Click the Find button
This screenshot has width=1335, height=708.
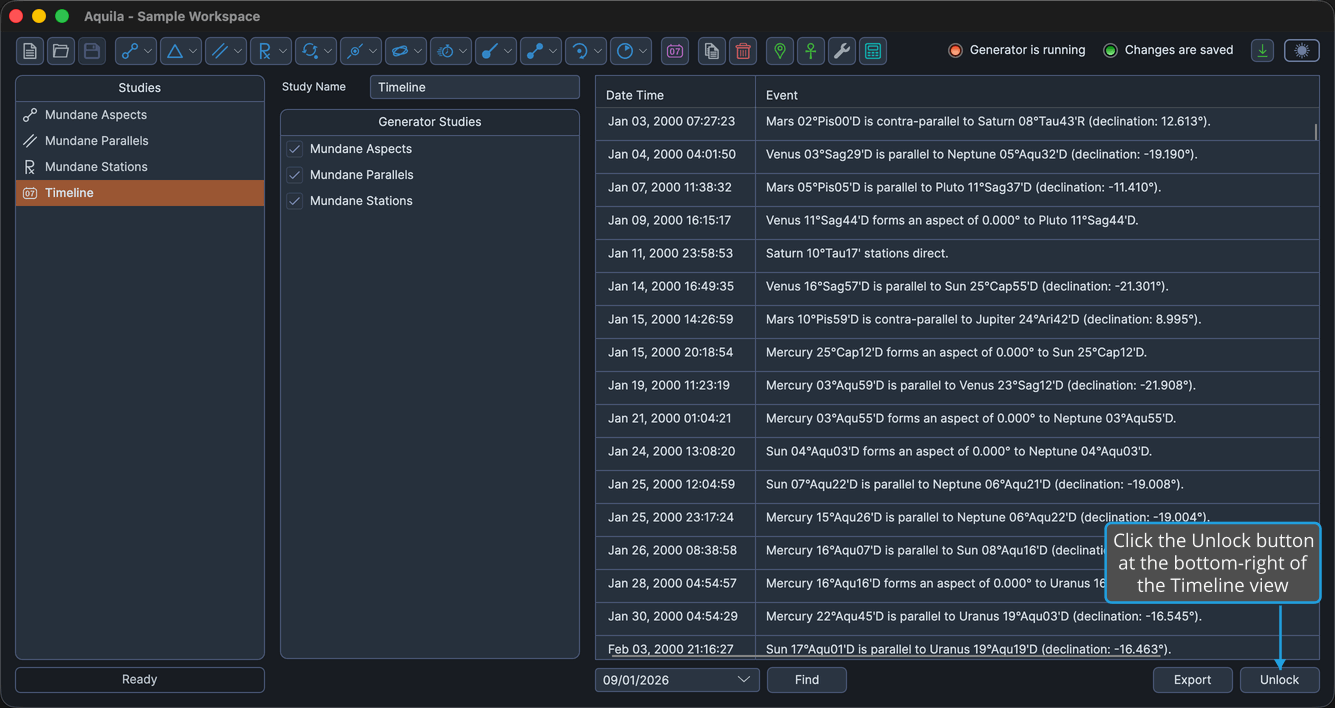(x=807, y=680)
